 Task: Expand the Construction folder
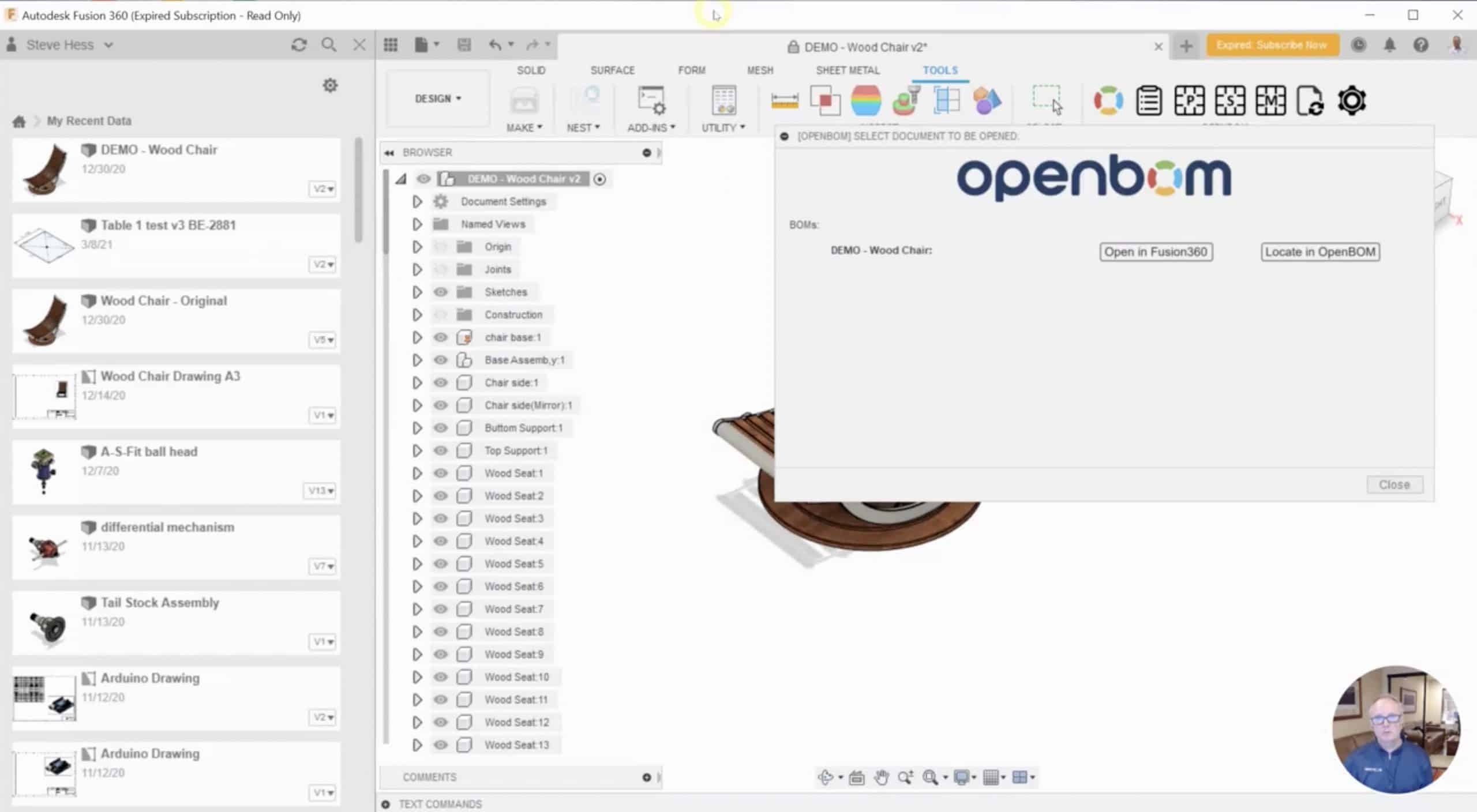click(417, 315)
